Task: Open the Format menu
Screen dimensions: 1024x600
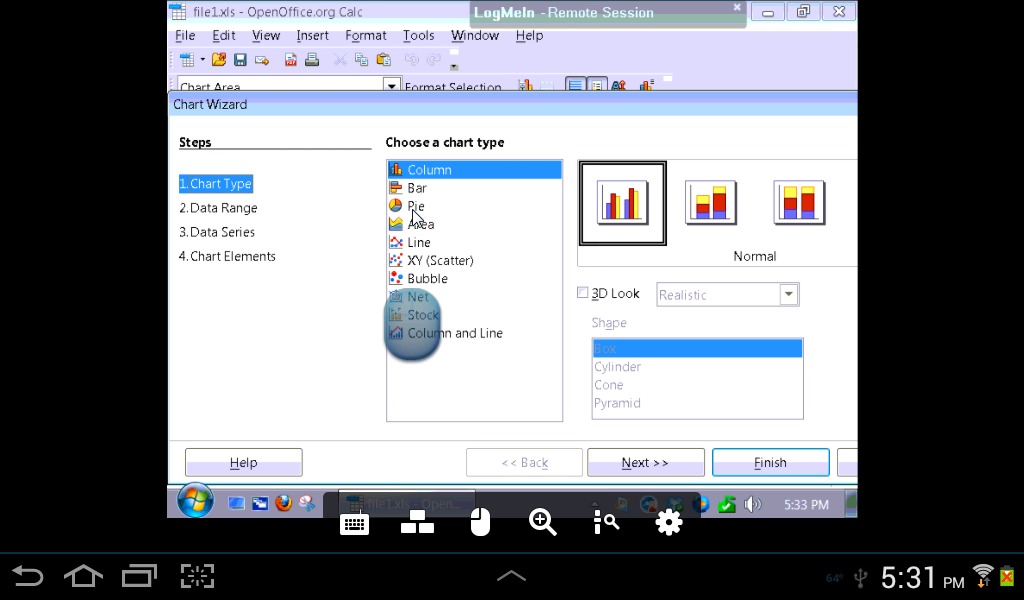Action: [x=366, y=35]
